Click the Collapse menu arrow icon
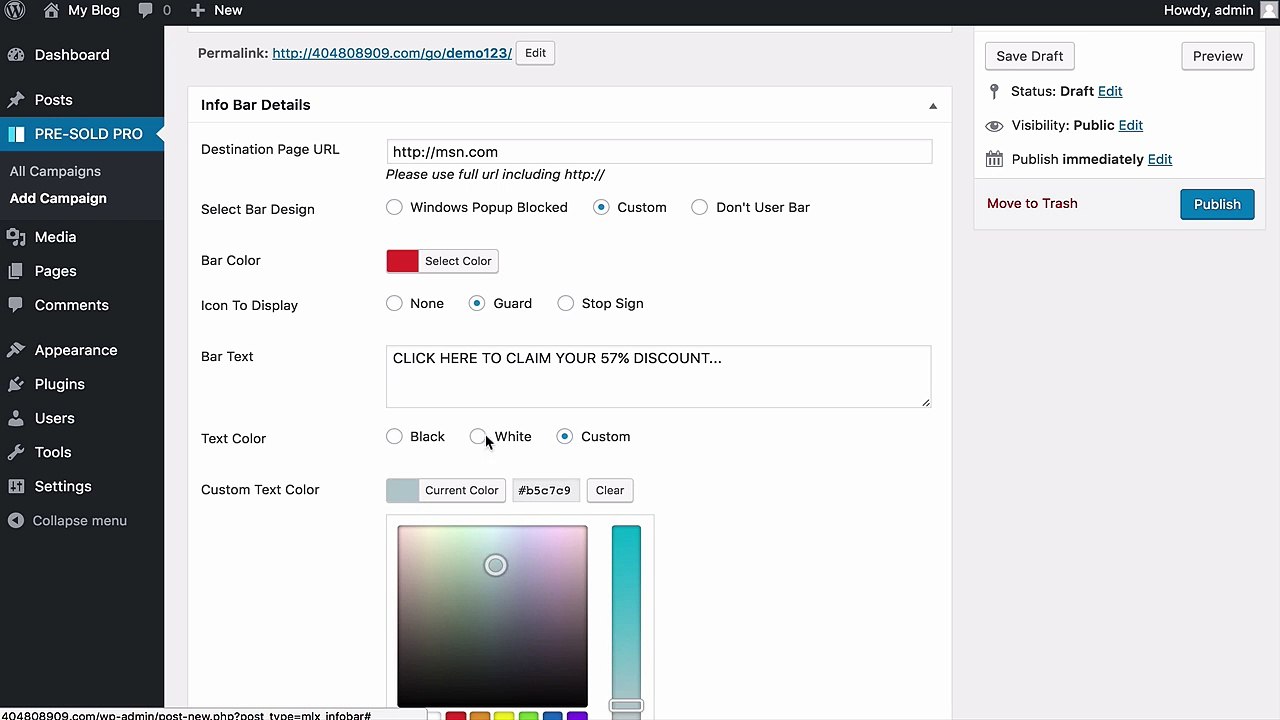The height and width of the screenshot is (720, 1280). coord(16,521)
